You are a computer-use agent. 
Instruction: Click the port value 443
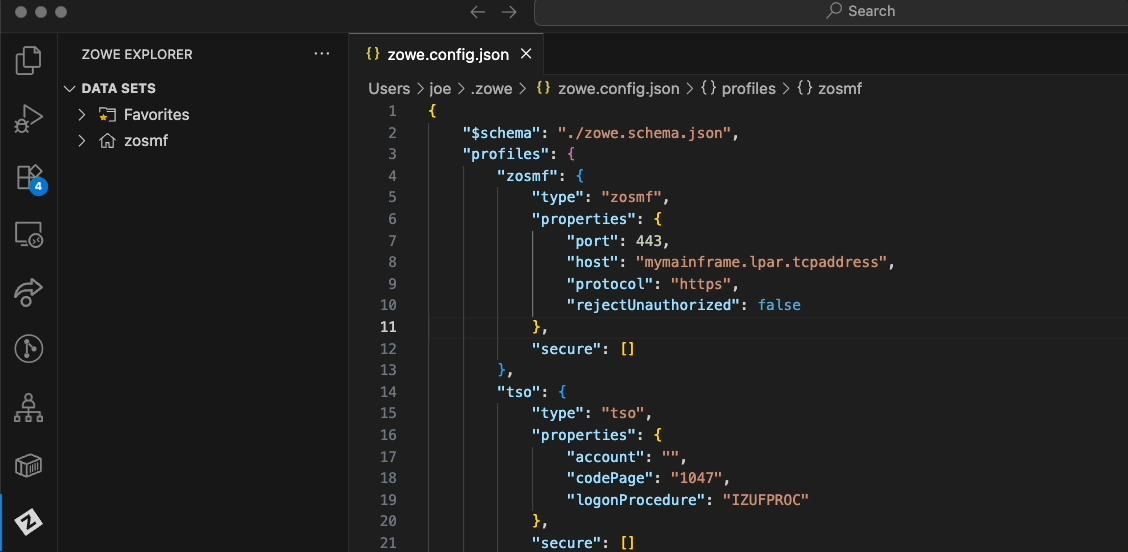648,240
